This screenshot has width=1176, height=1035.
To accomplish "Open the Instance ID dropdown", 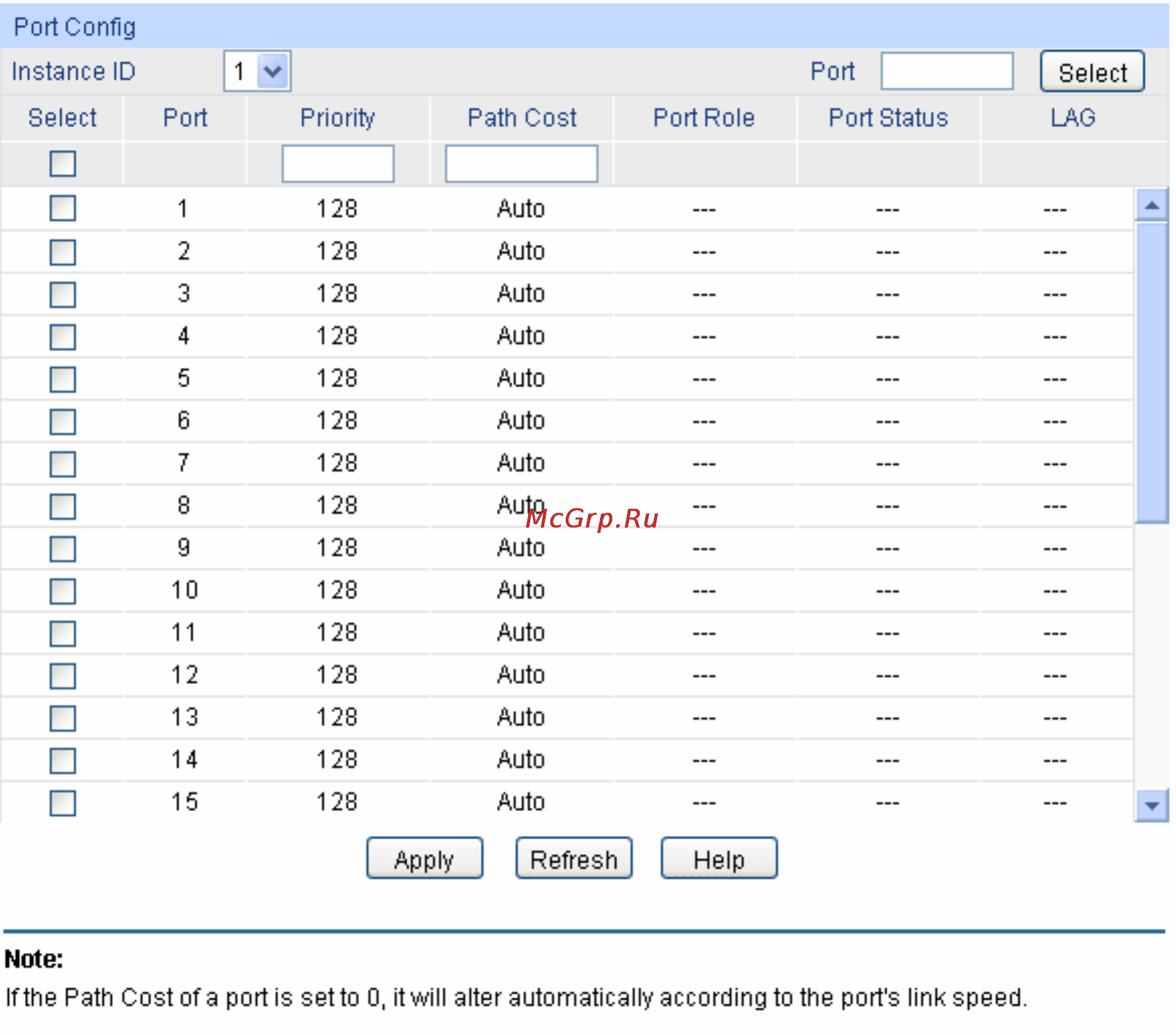I will coord(257,71).
